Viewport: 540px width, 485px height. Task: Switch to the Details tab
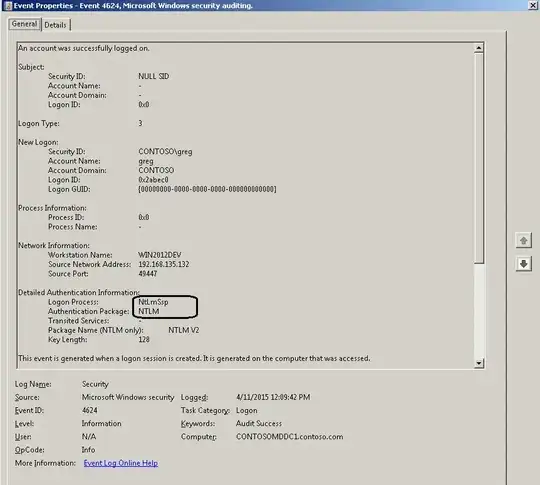[x=56, y=25]
